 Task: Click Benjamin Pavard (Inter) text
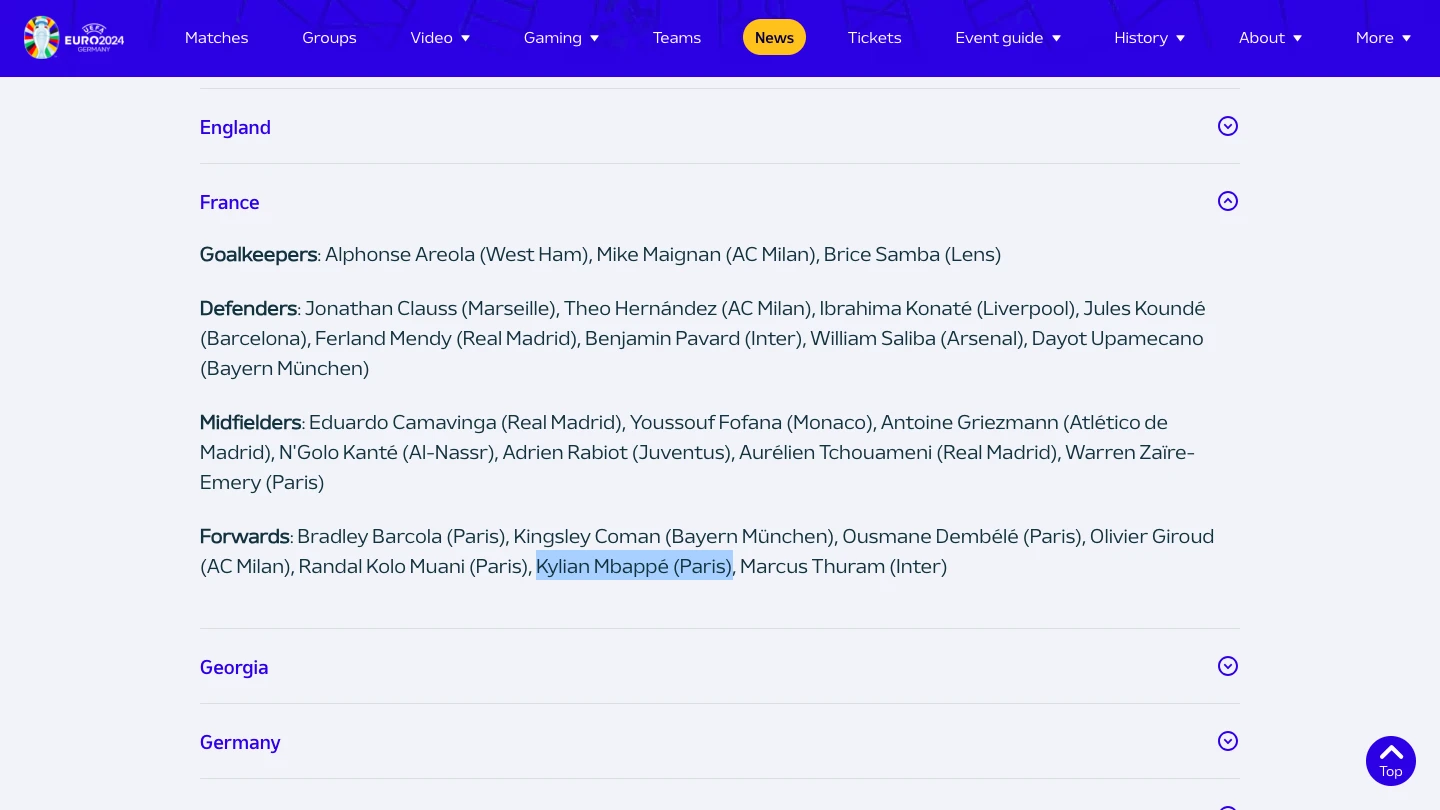[693, 338]
